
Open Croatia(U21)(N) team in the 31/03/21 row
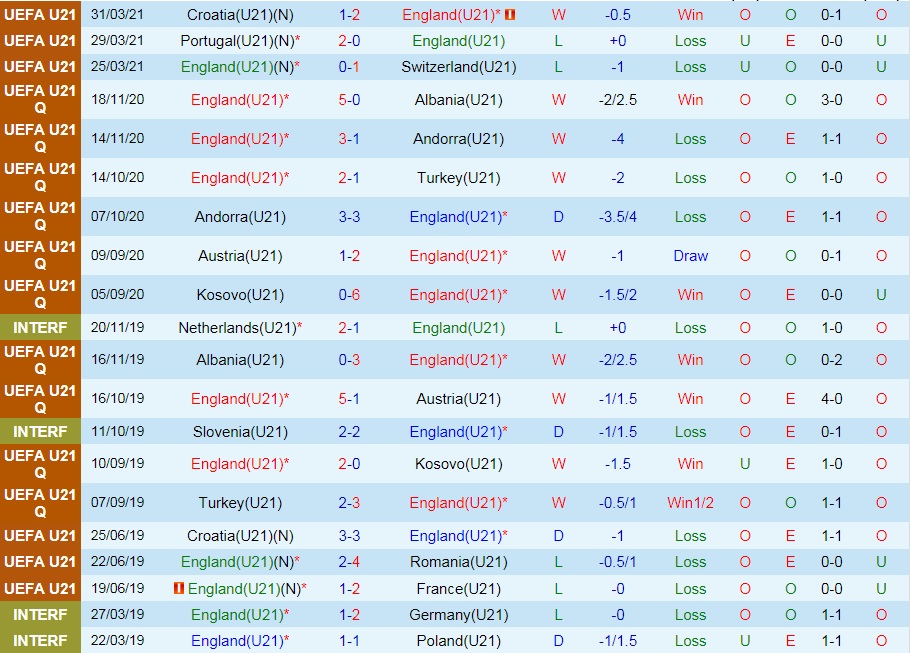click(240, 15)
